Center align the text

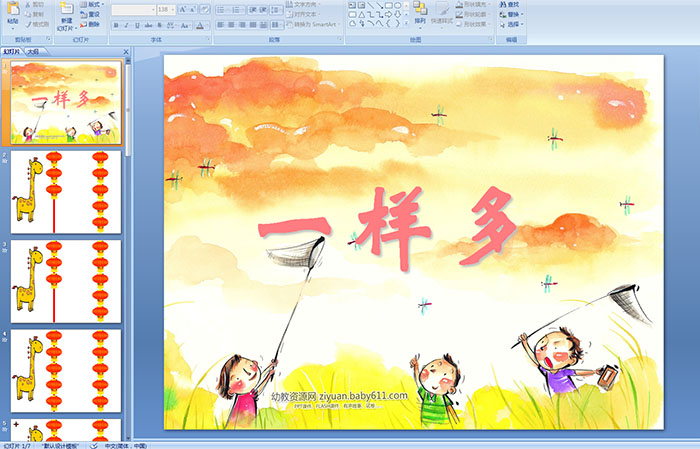[x=231, y=25]
